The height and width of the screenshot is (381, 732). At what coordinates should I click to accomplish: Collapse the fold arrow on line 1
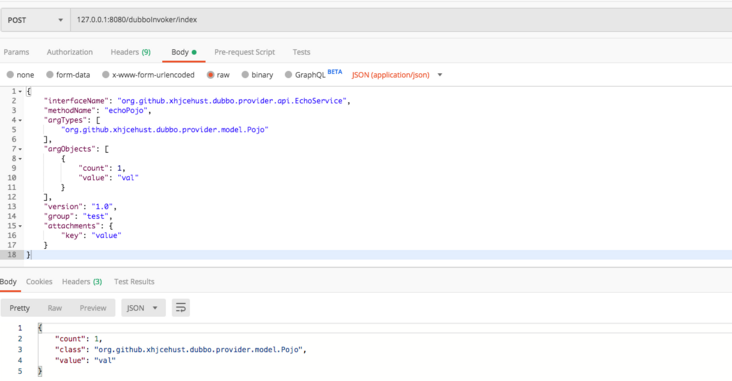(x=20, y=92)
